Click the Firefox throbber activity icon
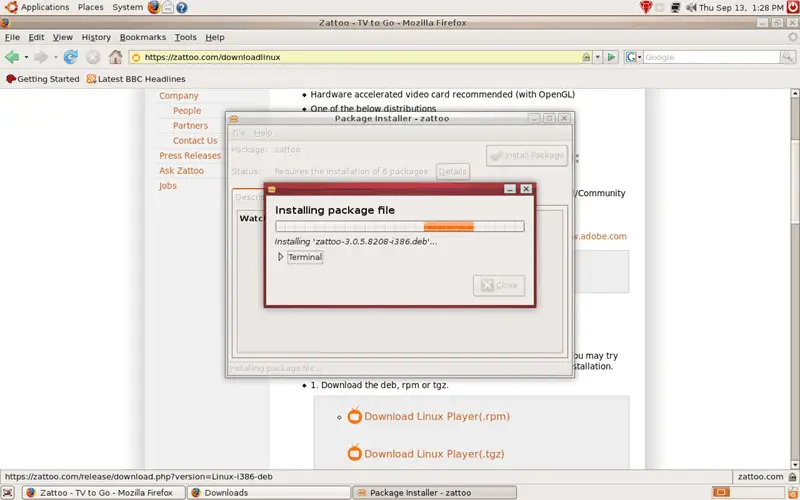This screenshot has height=500, width=800. (x=792, y=37)
